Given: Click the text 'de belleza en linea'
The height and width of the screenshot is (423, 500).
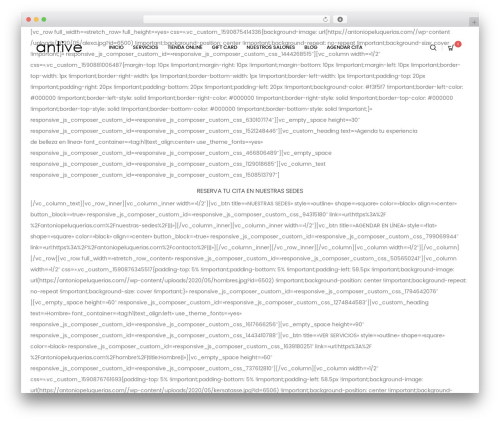Looking at the screenshot, I should 55,142.
